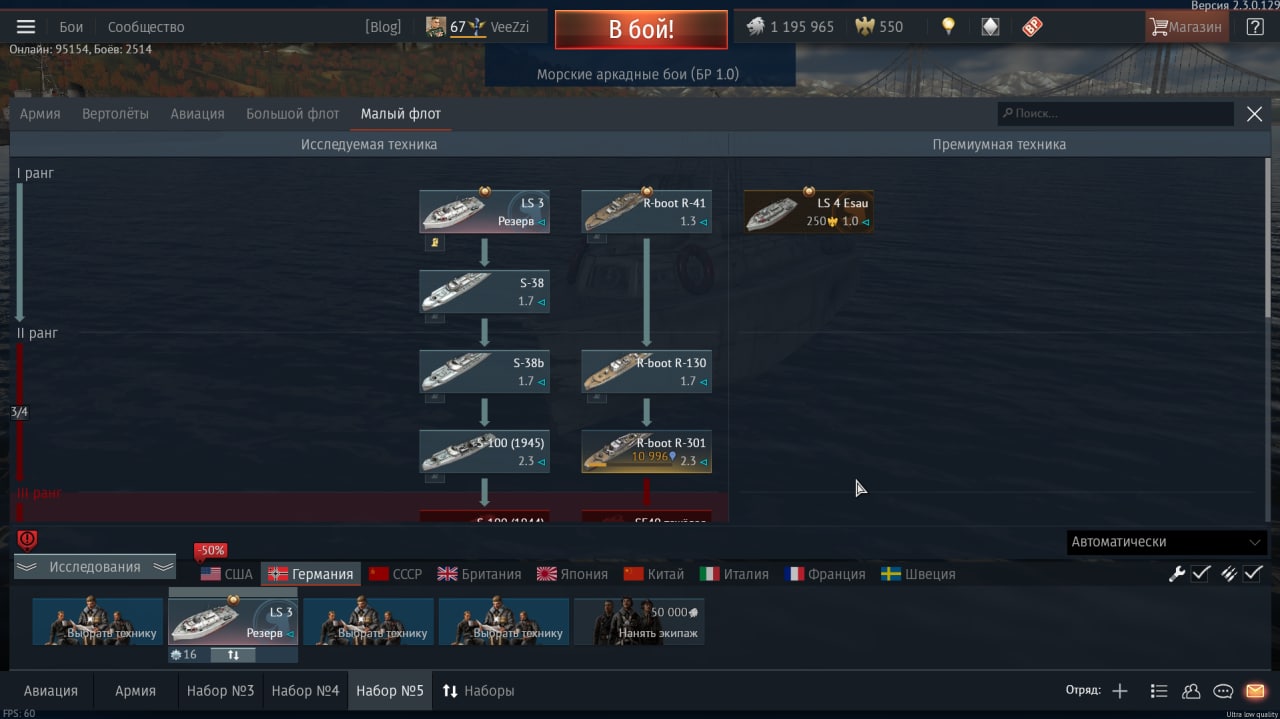
Task: Start the battle with the В бой! button
Action: click(x=641, y=29)
